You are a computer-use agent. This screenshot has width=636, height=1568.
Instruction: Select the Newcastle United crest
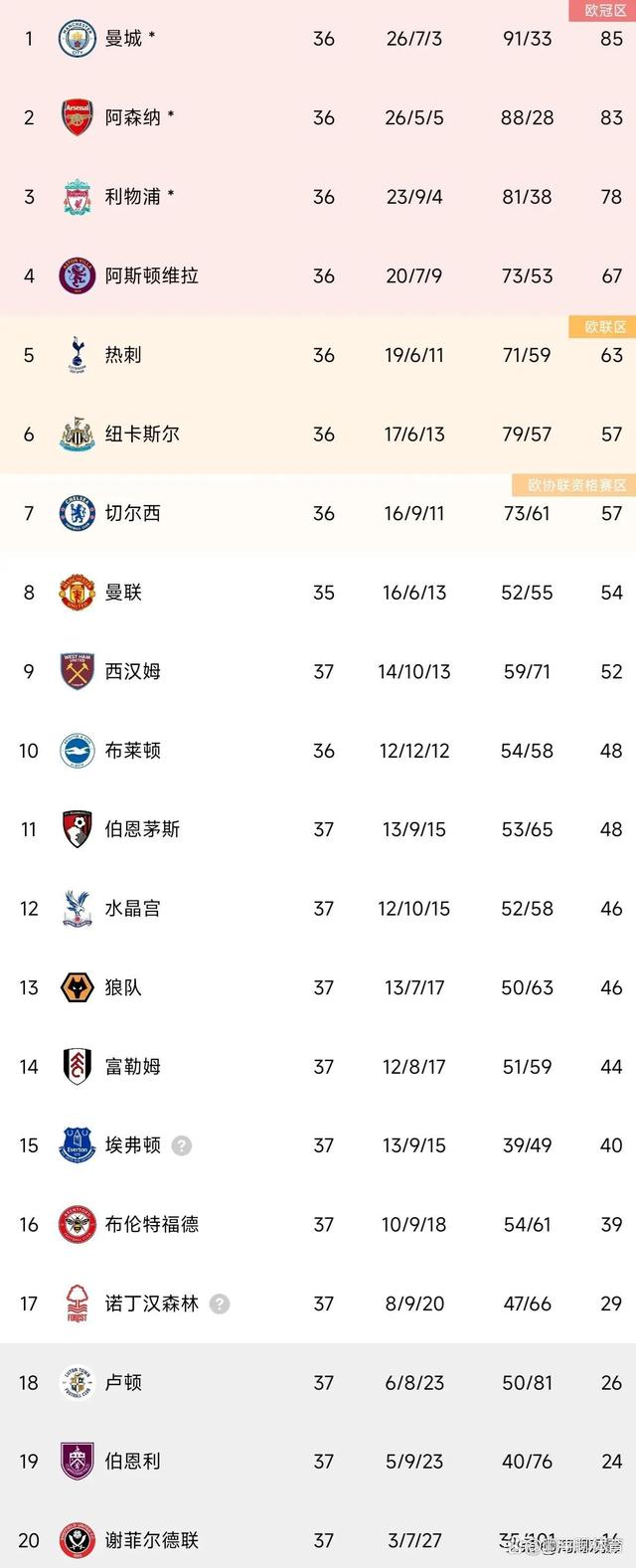[77, 434]
